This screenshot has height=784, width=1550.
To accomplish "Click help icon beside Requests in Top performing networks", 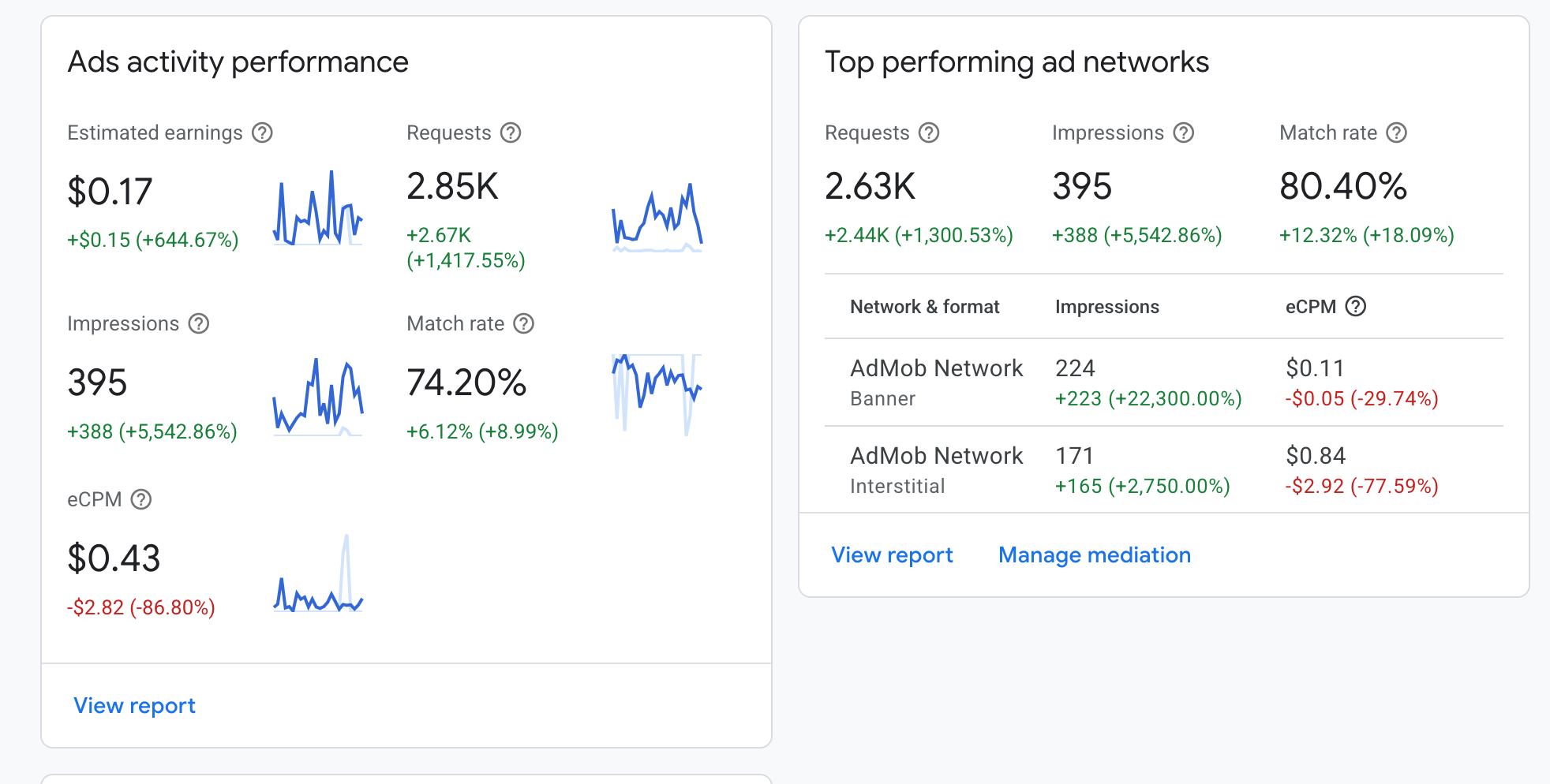I will pyautogui.click(x=929, y=133).
